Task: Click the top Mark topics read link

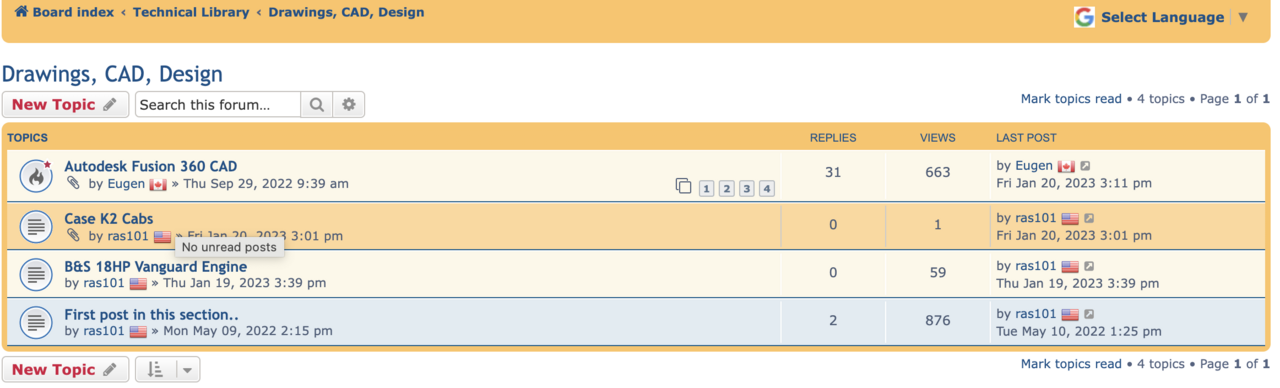Action: 1071,99
